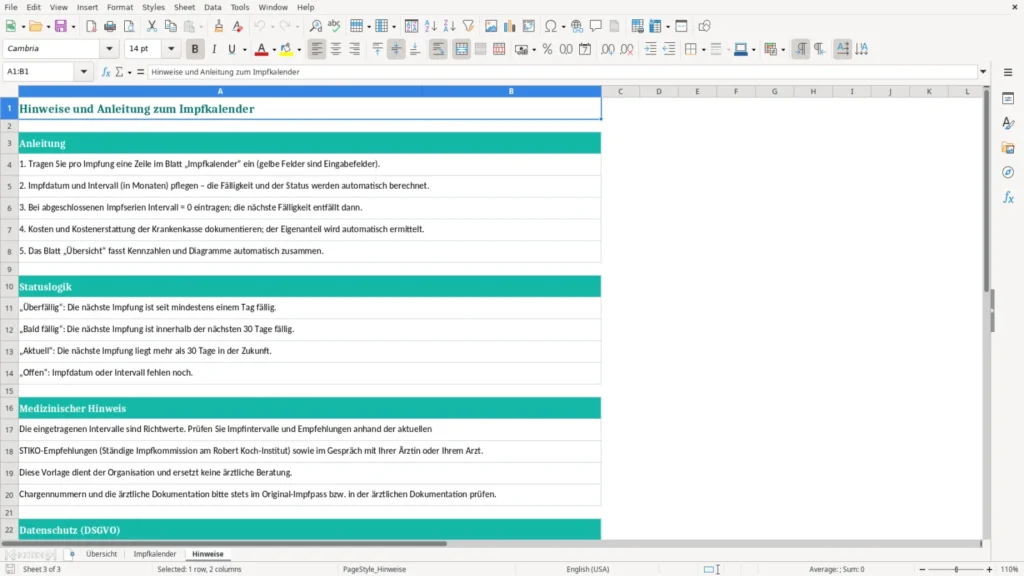The height and width of the screenshot is (576, 1024).
Task: Toggle Merge and Center Cells
Action: [x=462, y=49]
